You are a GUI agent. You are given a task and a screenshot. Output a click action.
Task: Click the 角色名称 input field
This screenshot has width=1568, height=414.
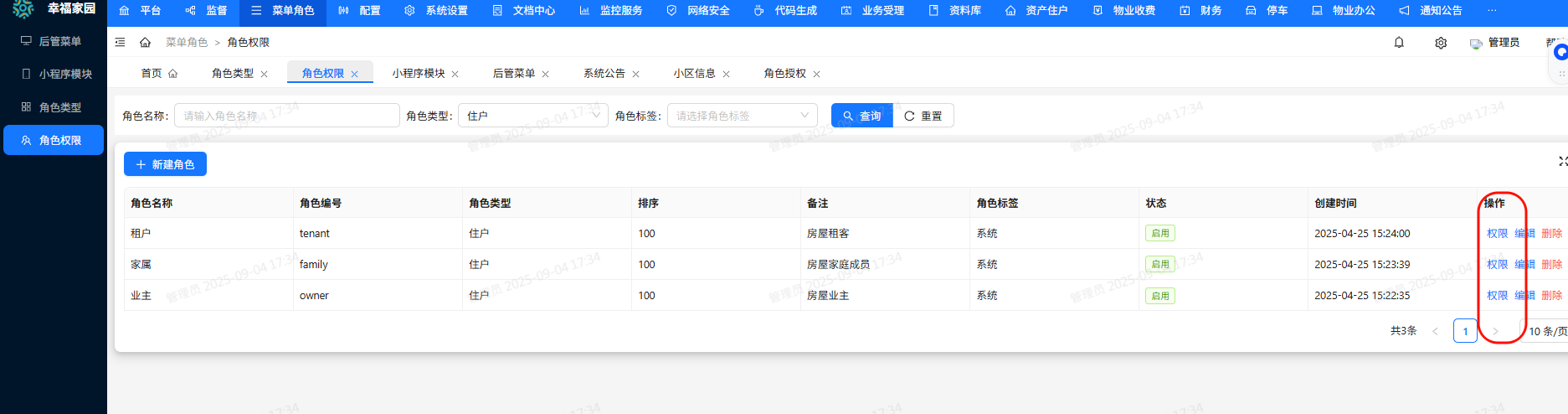click(x=286, y=116)
